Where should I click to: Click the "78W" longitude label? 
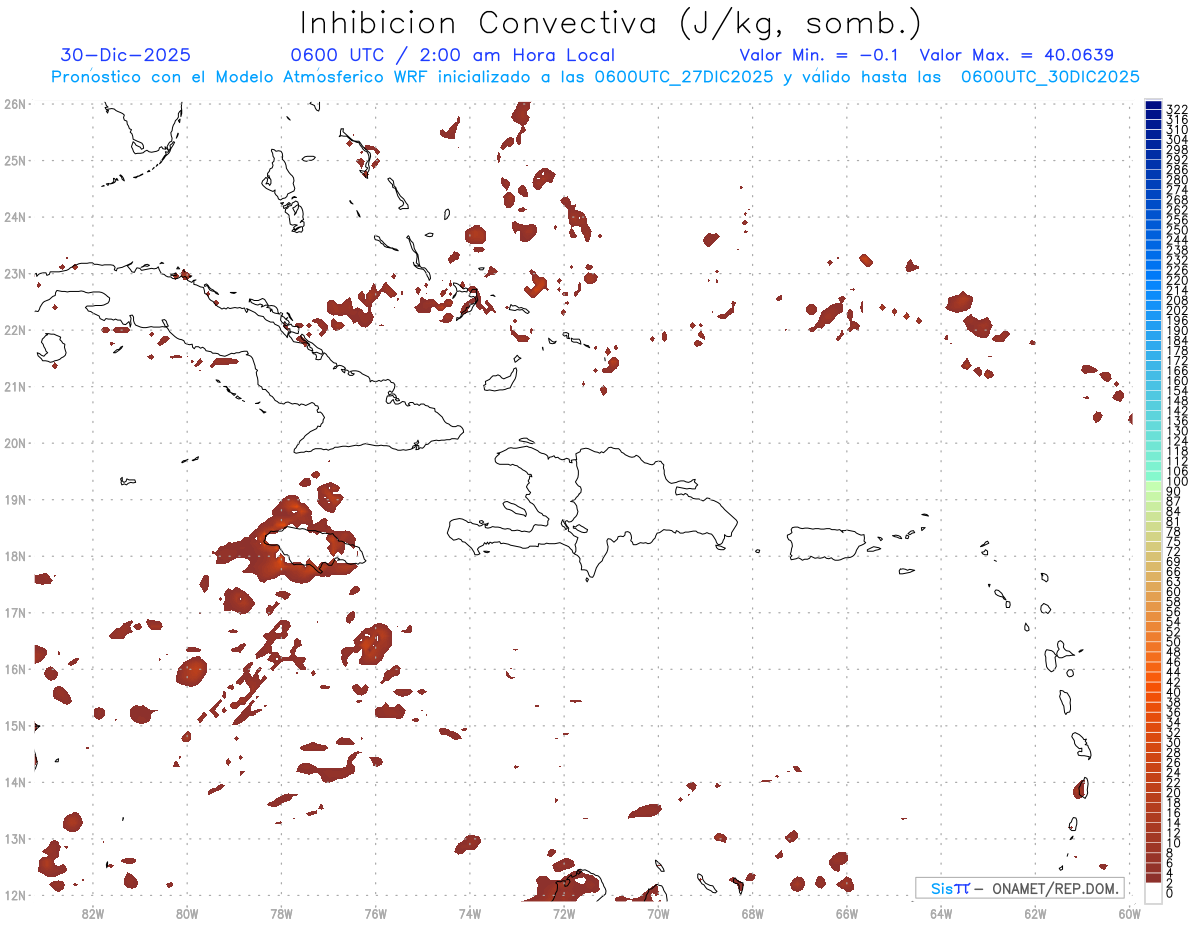point(281,912)
